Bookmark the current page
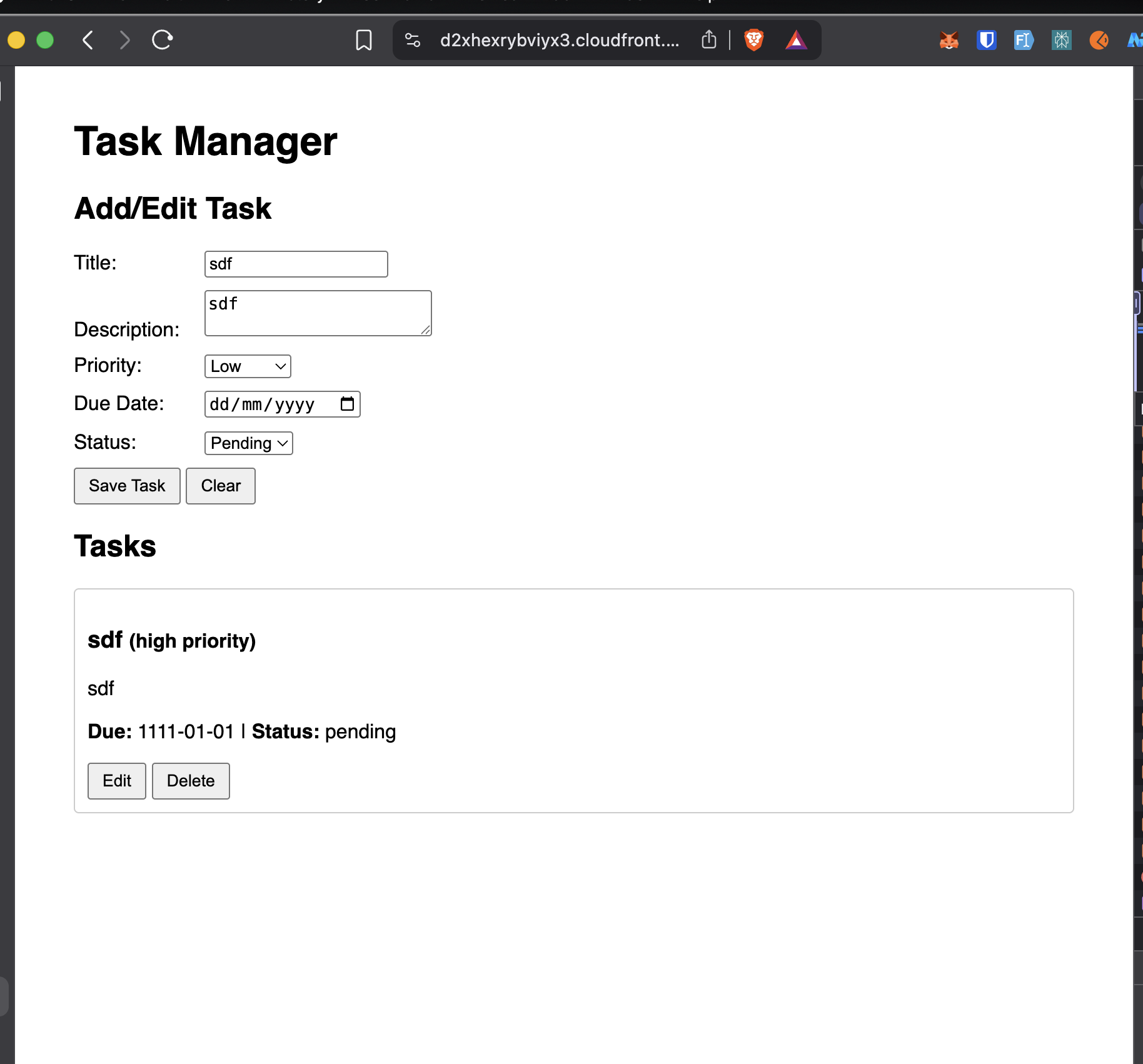The height and width of the screenshot is (1064, 1143). pos(364,40)
